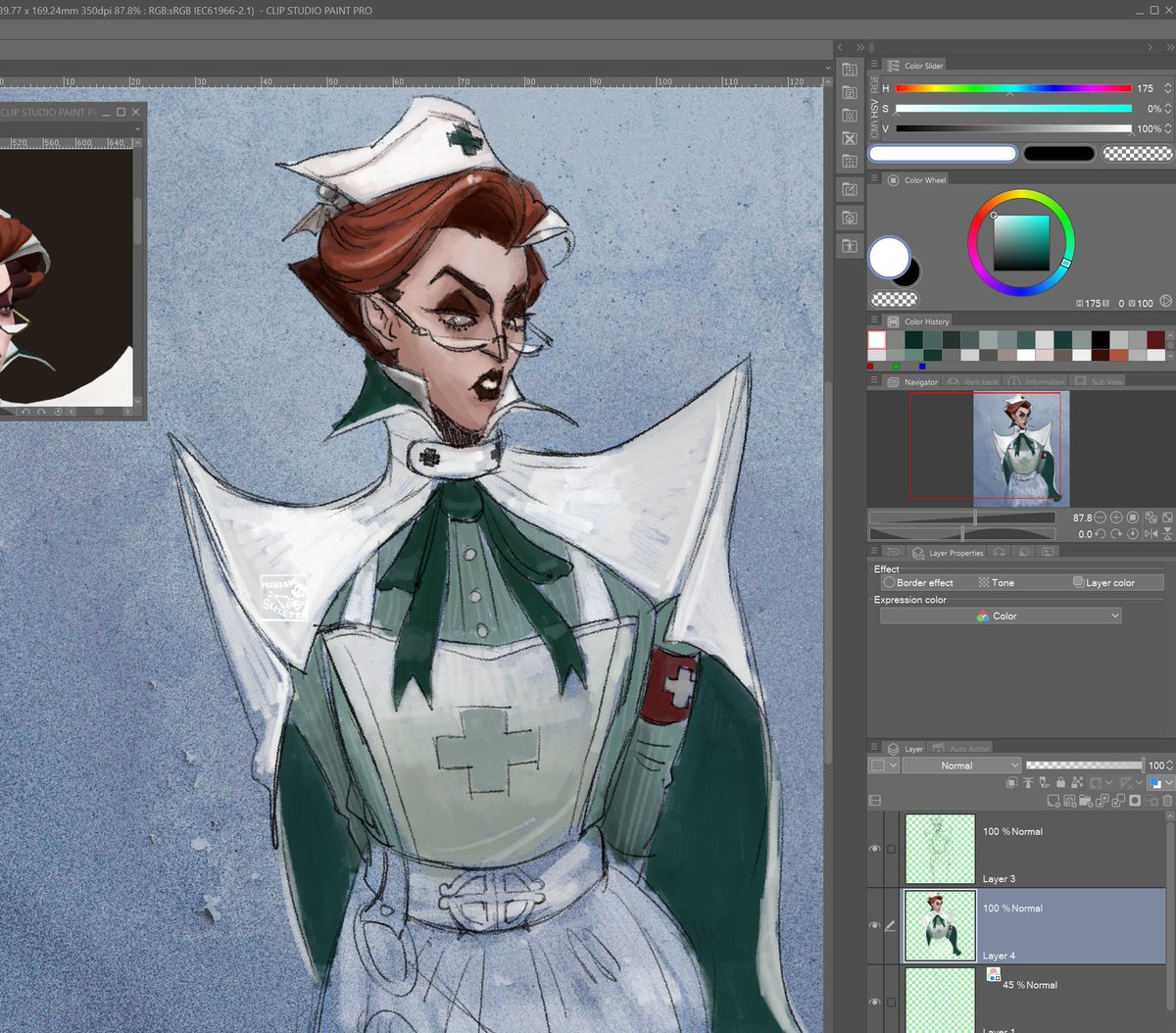The width and height of the screenshot is (1176, 1033).
Task: Open the Layer panel hamburger menu
Action: click(x=874, y=748)
